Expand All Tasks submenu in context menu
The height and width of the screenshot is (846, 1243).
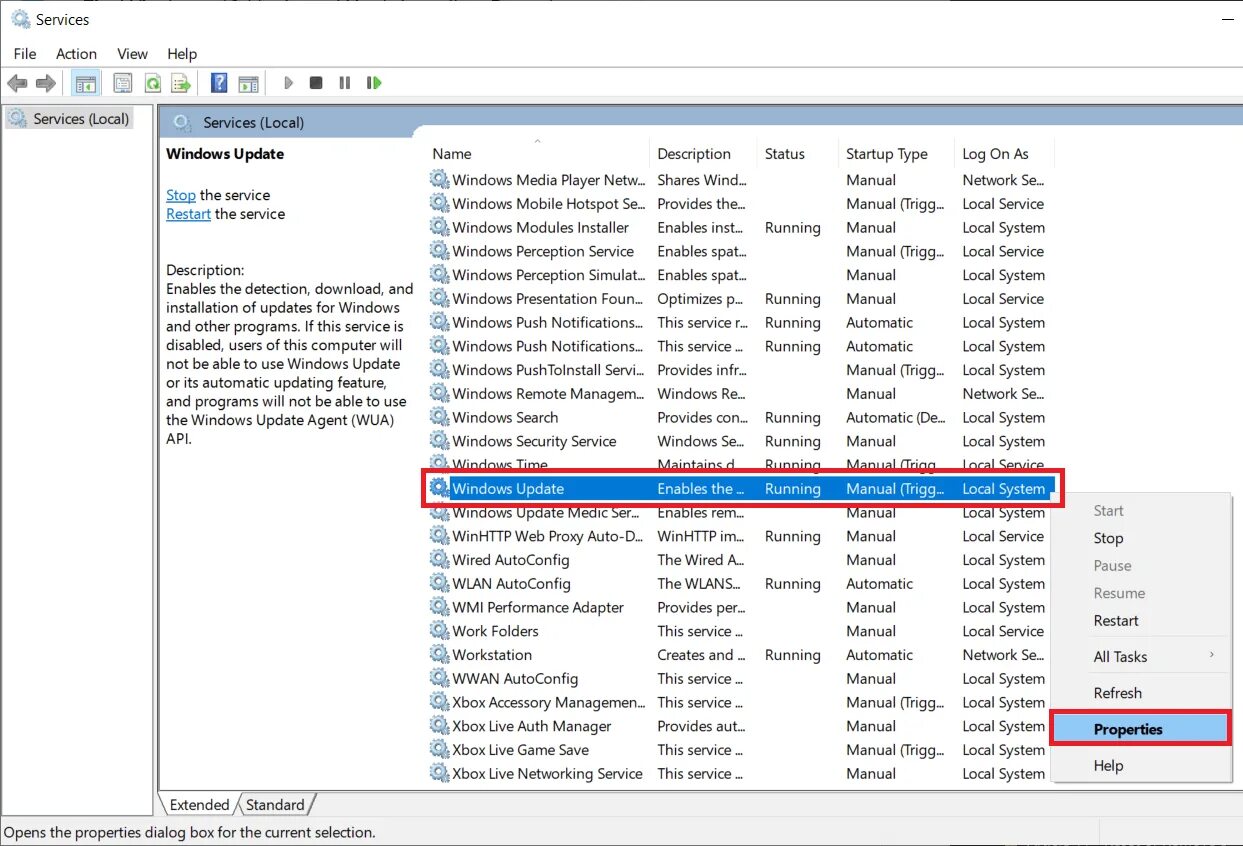(x=1141, y=656)
